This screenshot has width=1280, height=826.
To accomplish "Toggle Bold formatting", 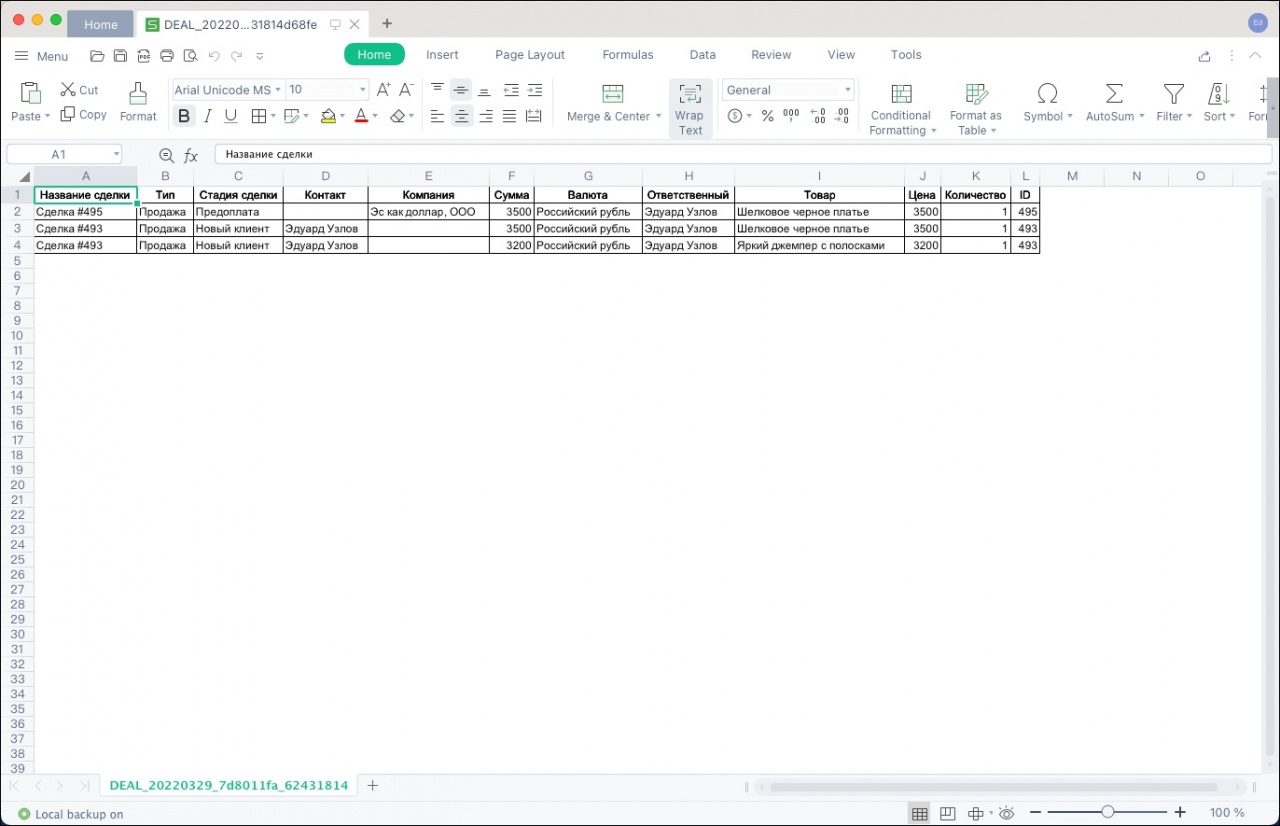I will [183, 116].
